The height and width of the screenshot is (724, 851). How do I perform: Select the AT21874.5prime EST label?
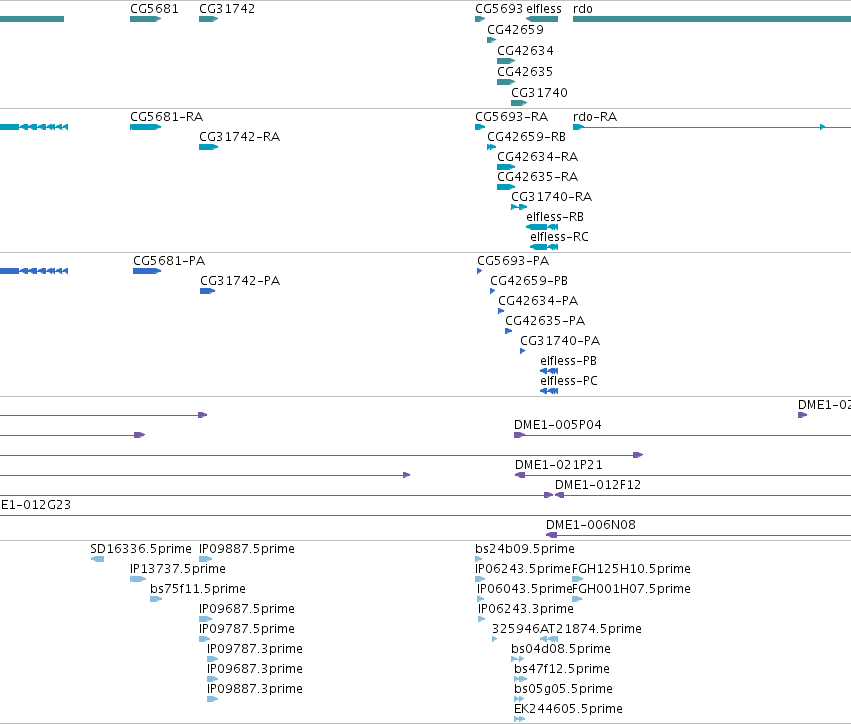point(590,630)
